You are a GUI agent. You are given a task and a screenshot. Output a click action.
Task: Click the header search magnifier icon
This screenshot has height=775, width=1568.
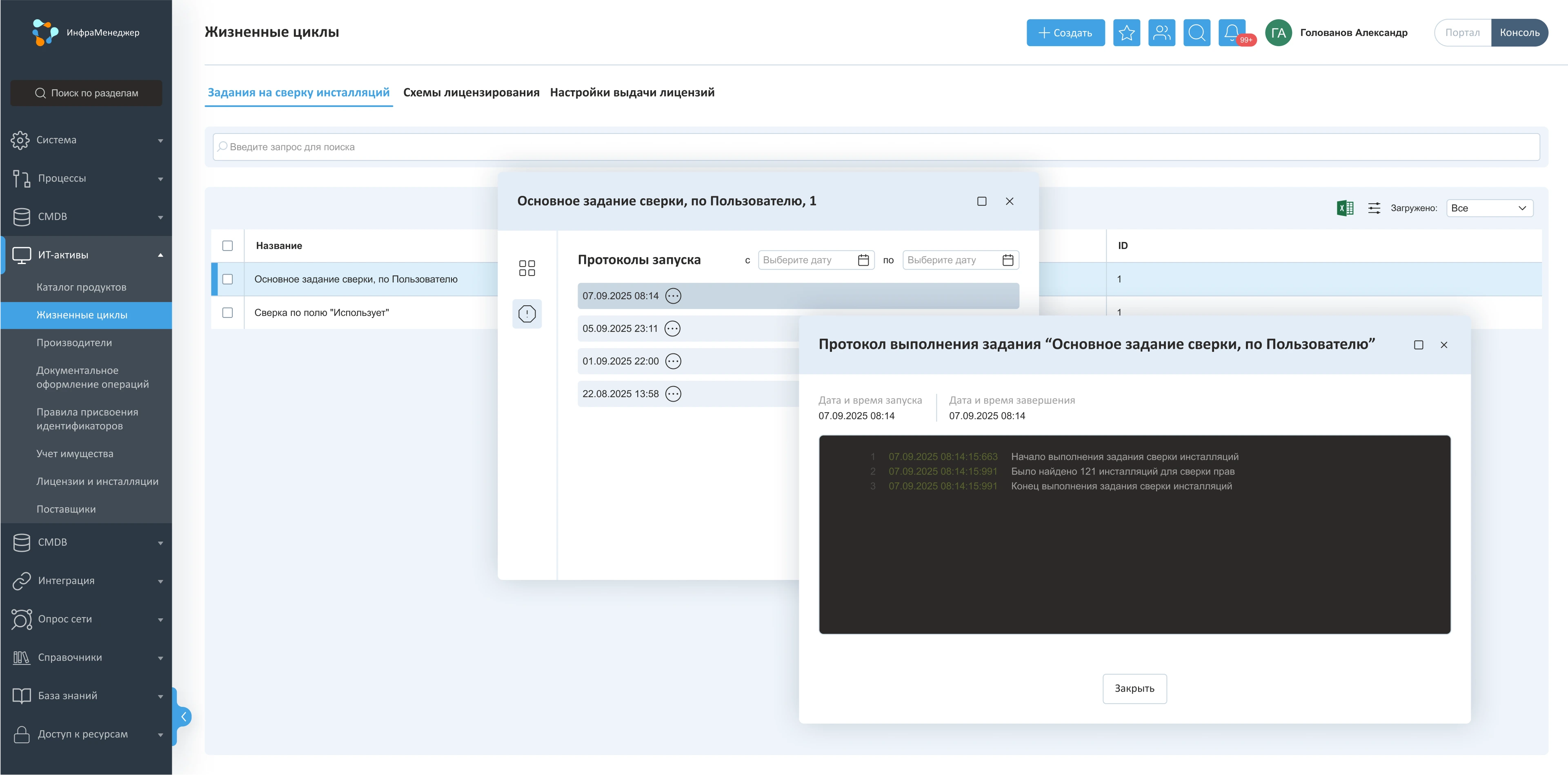[x=1196, y=33]
